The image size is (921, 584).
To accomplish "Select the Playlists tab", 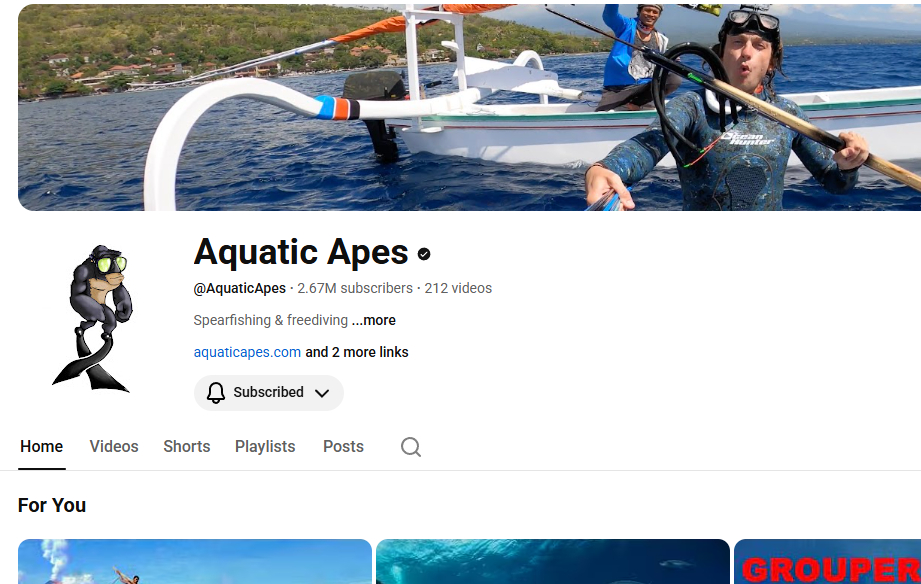I will click(x=265, y=447).
